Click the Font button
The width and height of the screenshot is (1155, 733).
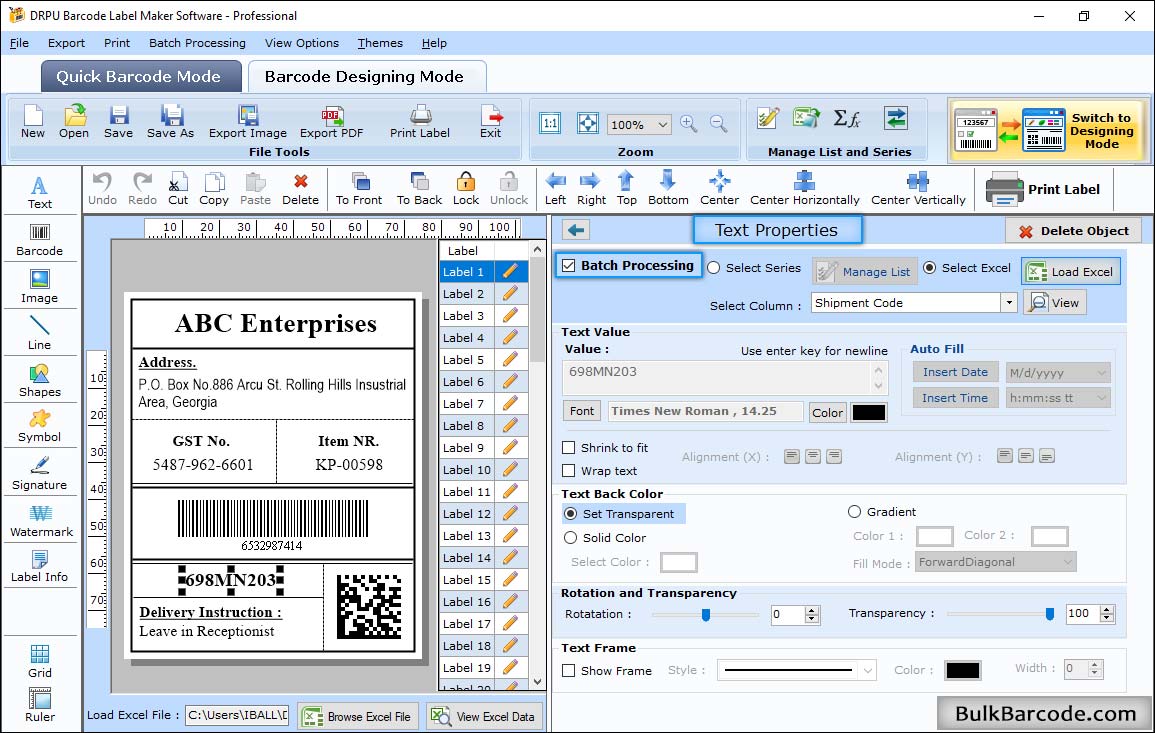582,411
